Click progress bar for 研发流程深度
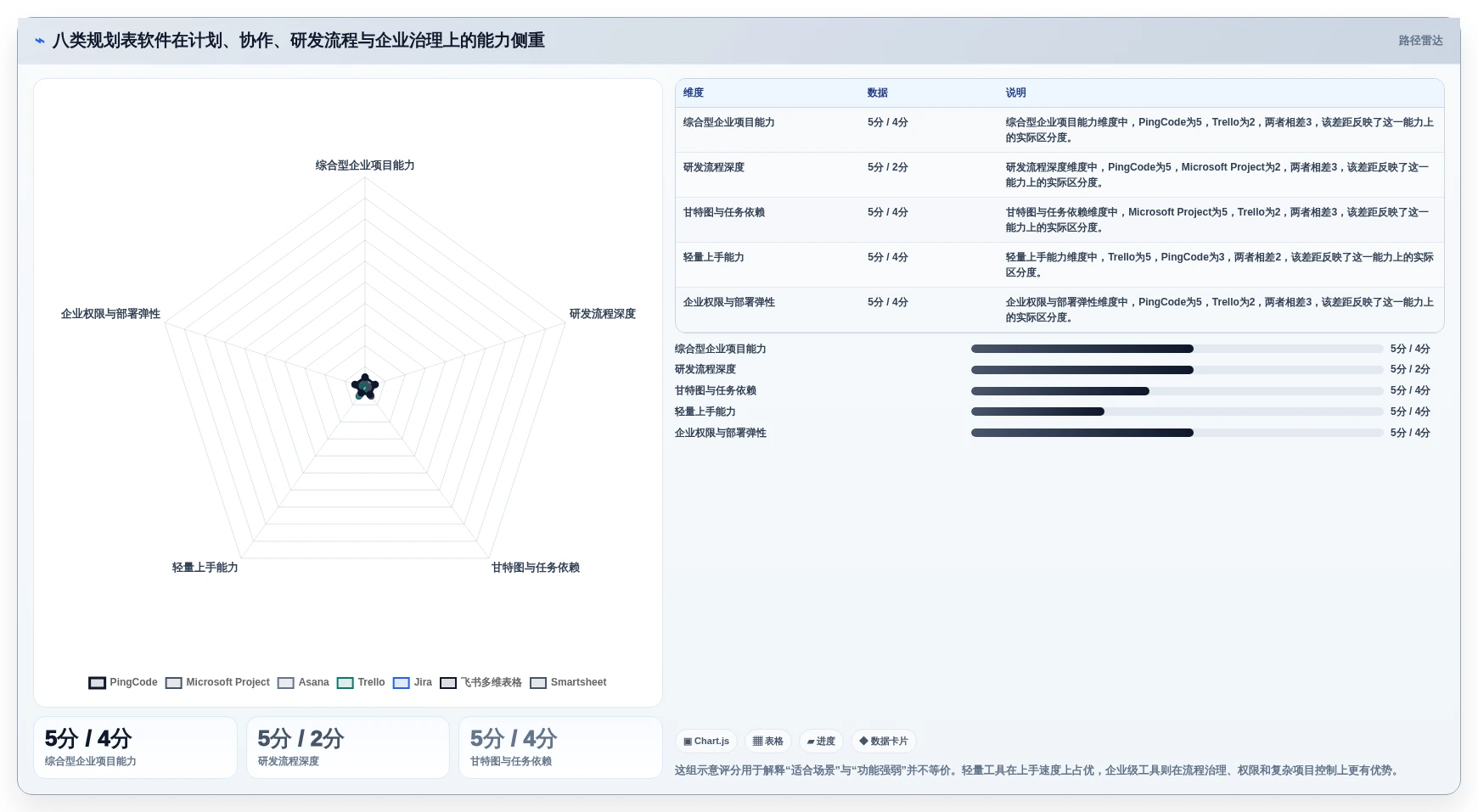 [1177, 370]
